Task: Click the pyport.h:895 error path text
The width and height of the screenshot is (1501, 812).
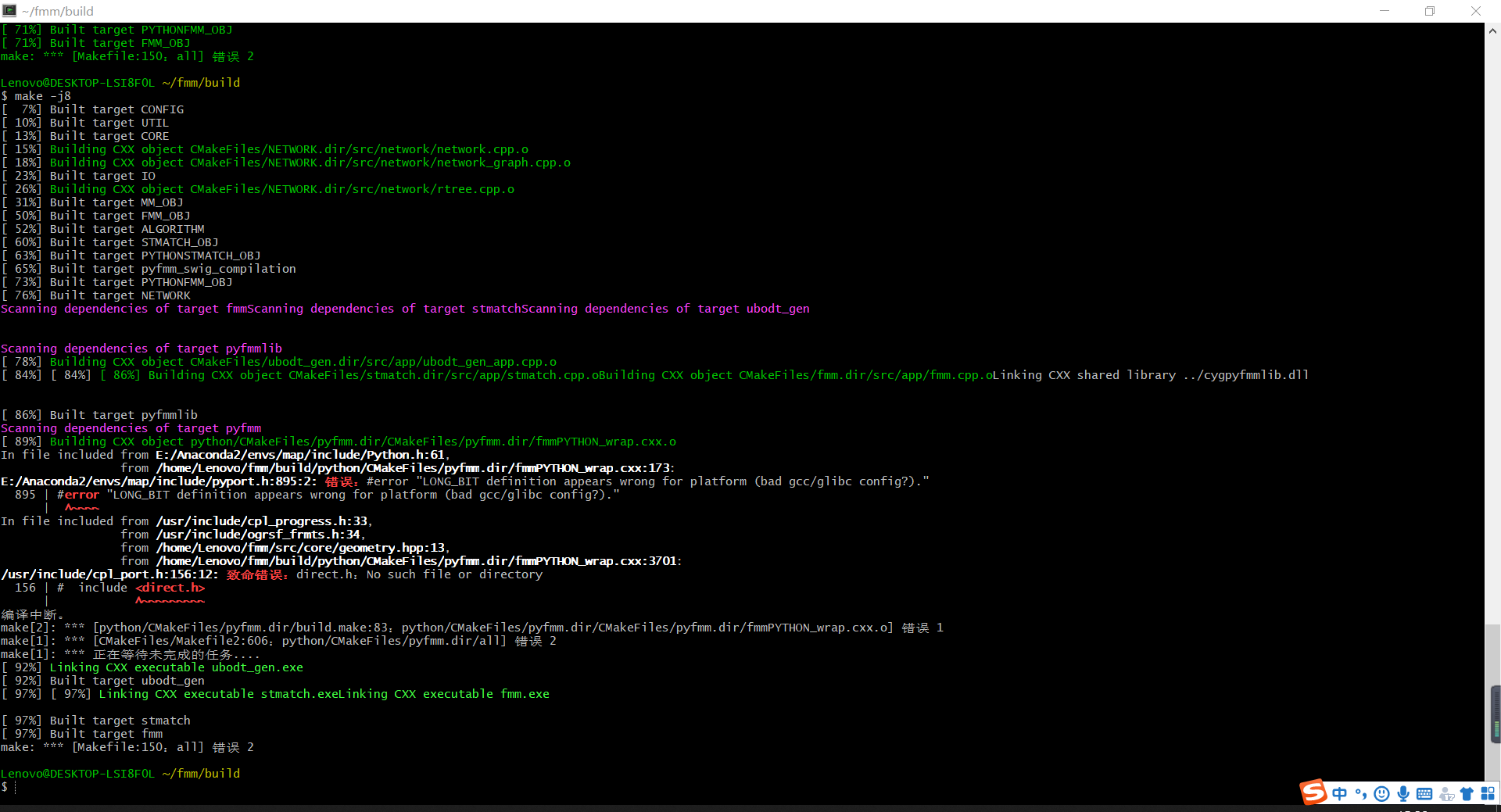Action: click(x=156, y=481)
